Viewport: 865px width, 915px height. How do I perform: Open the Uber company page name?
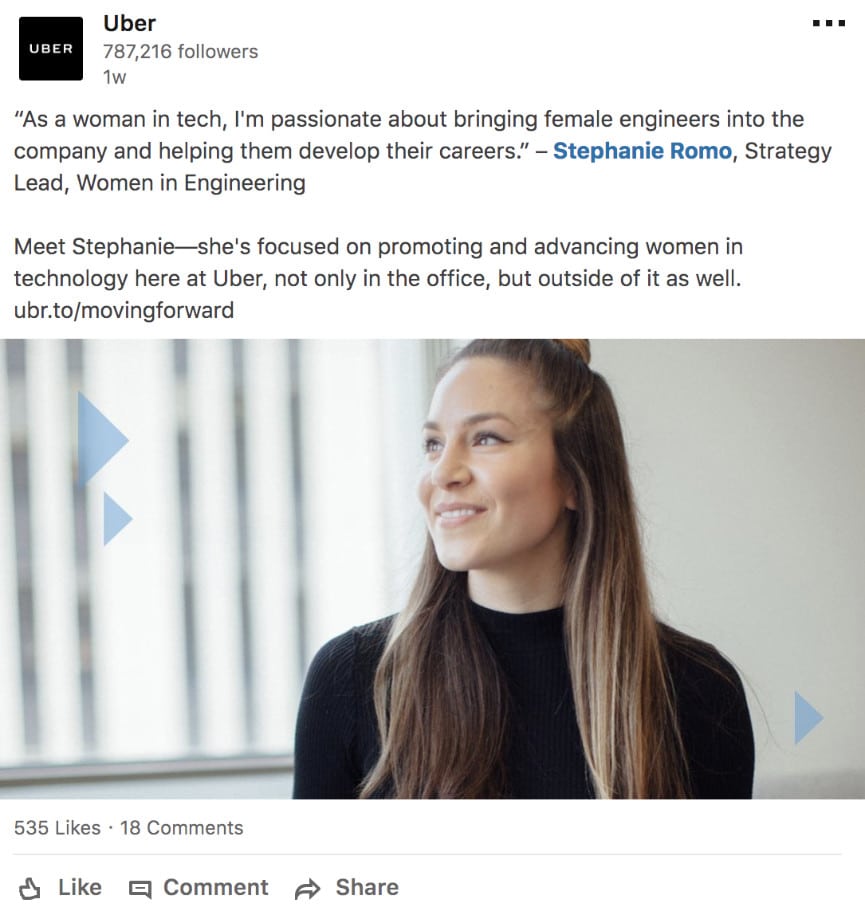129,23
